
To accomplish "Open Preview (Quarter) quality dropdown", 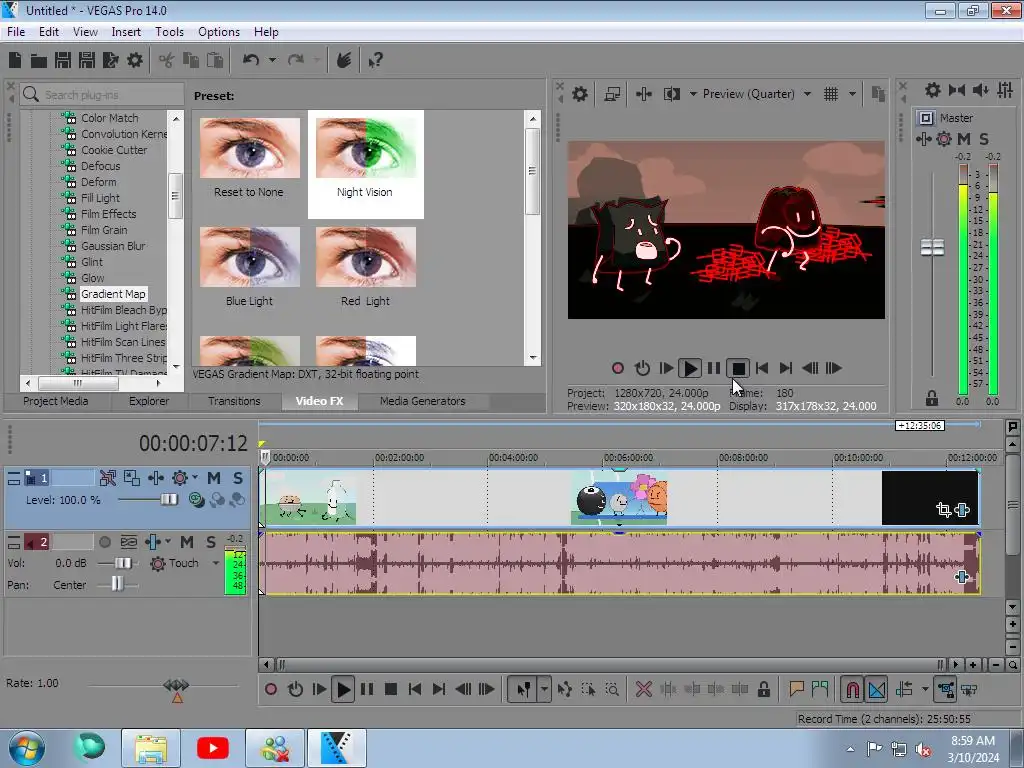I will [x=807, y=94].
